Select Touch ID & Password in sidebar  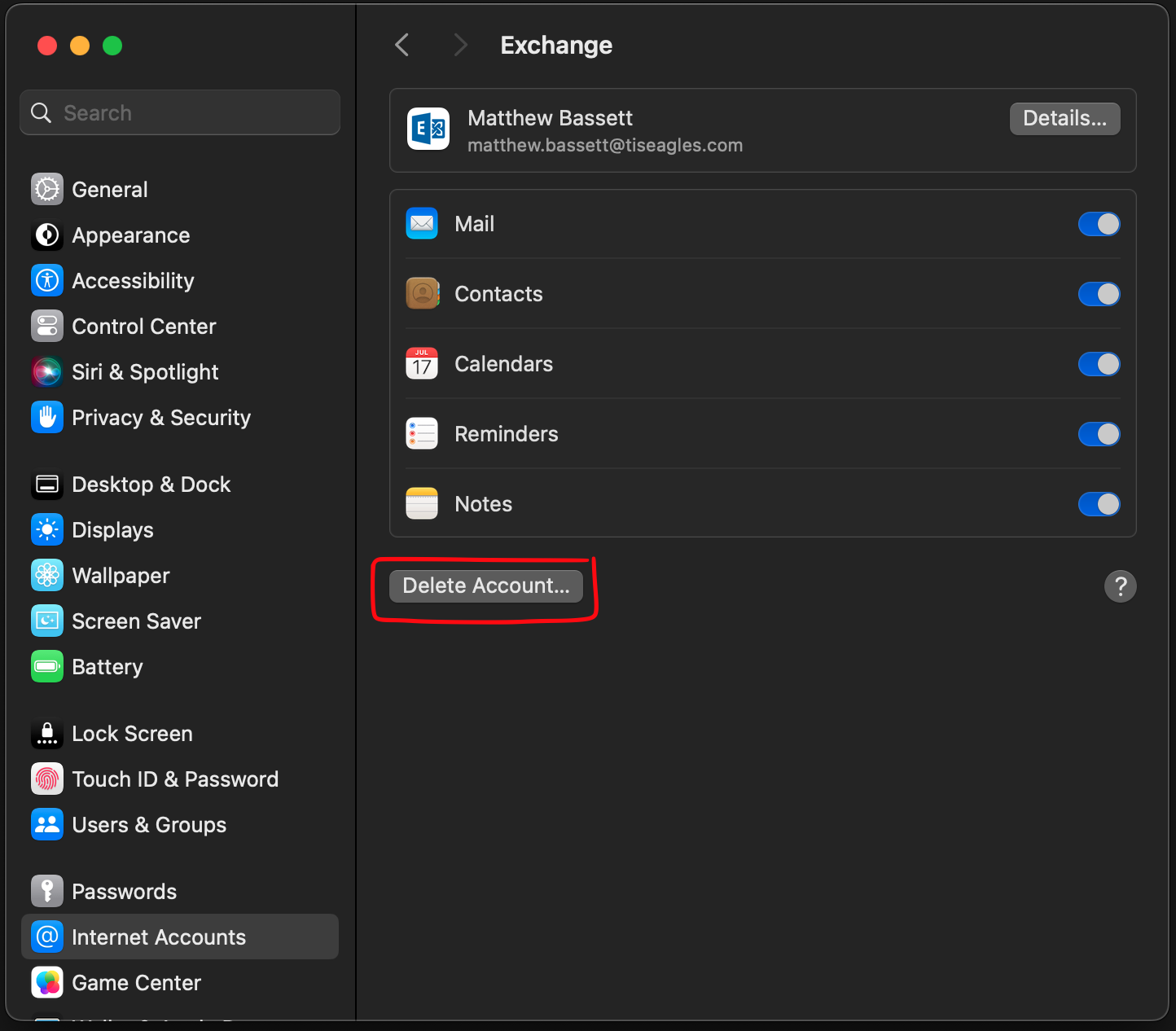pos(174,779)
